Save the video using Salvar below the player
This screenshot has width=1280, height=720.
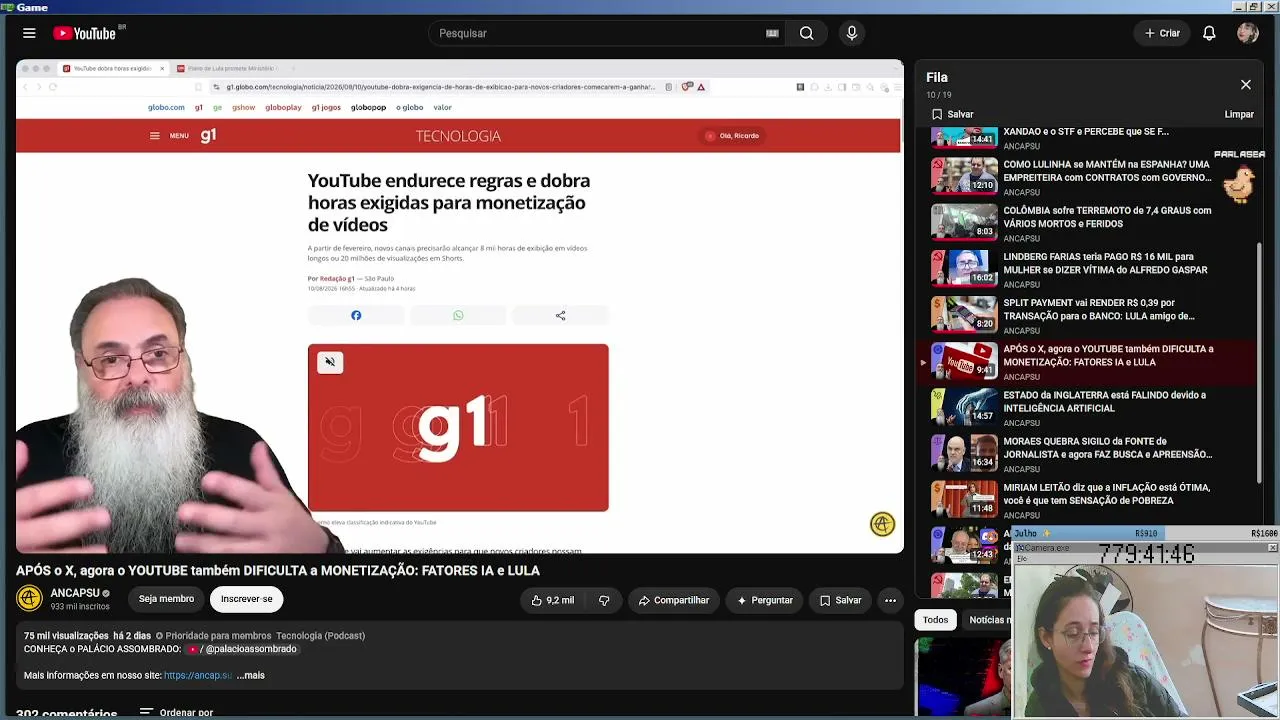[x=840, y=600]
